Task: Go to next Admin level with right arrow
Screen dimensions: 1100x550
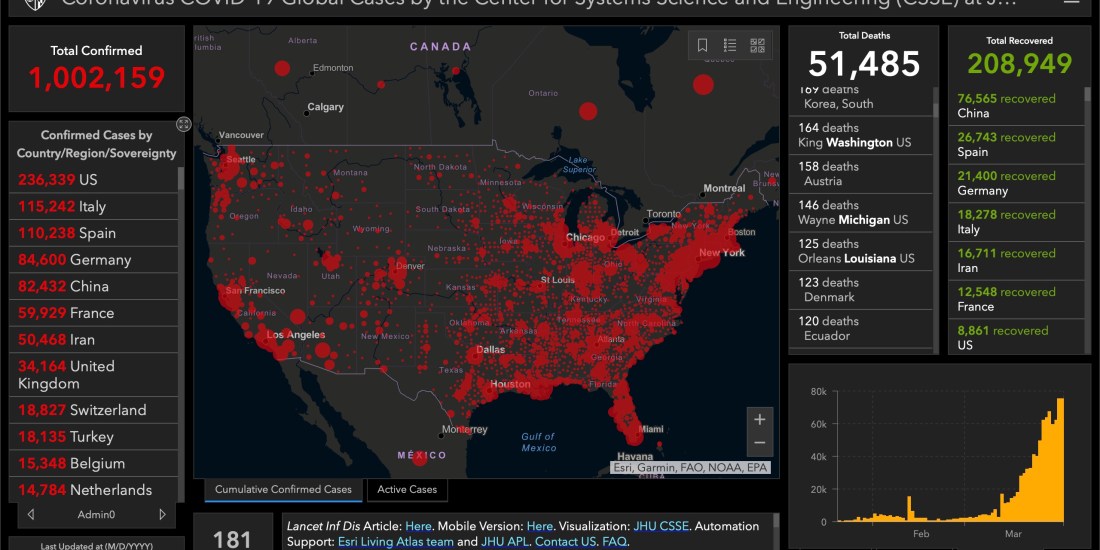Action: (162, 515)
